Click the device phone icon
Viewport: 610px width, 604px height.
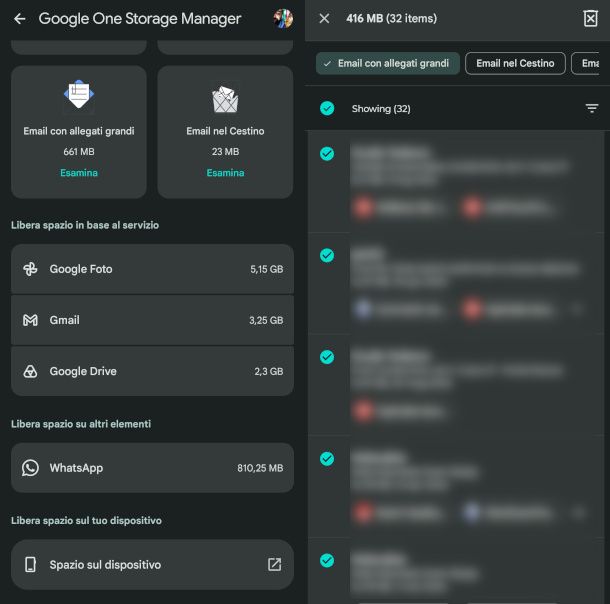[30, 564]
